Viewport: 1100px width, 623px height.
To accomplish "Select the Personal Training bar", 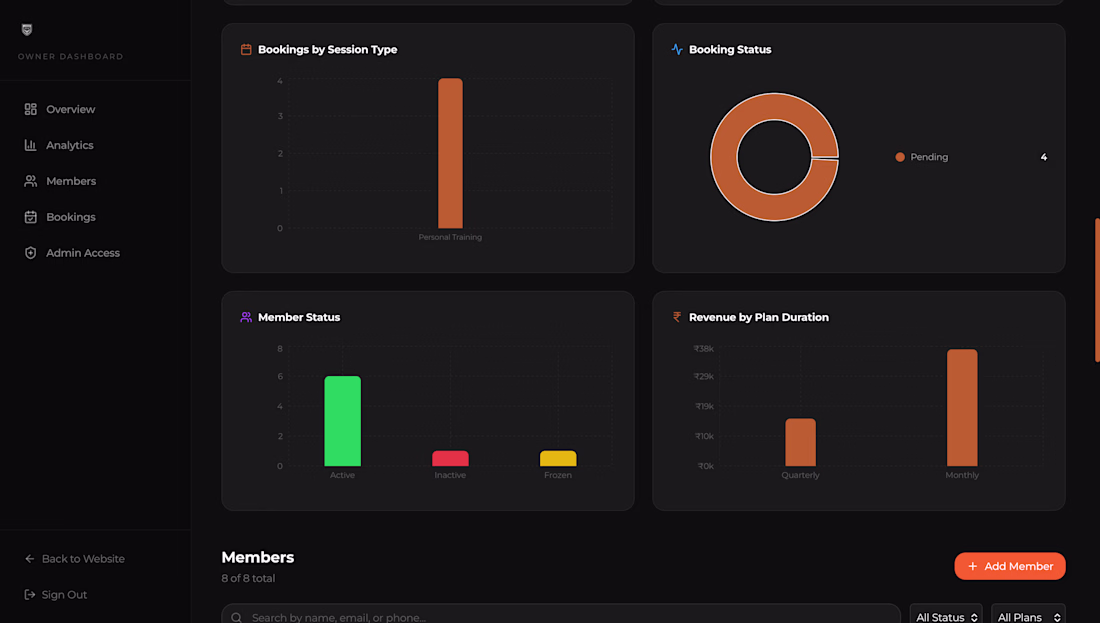I will coord(450,153).
